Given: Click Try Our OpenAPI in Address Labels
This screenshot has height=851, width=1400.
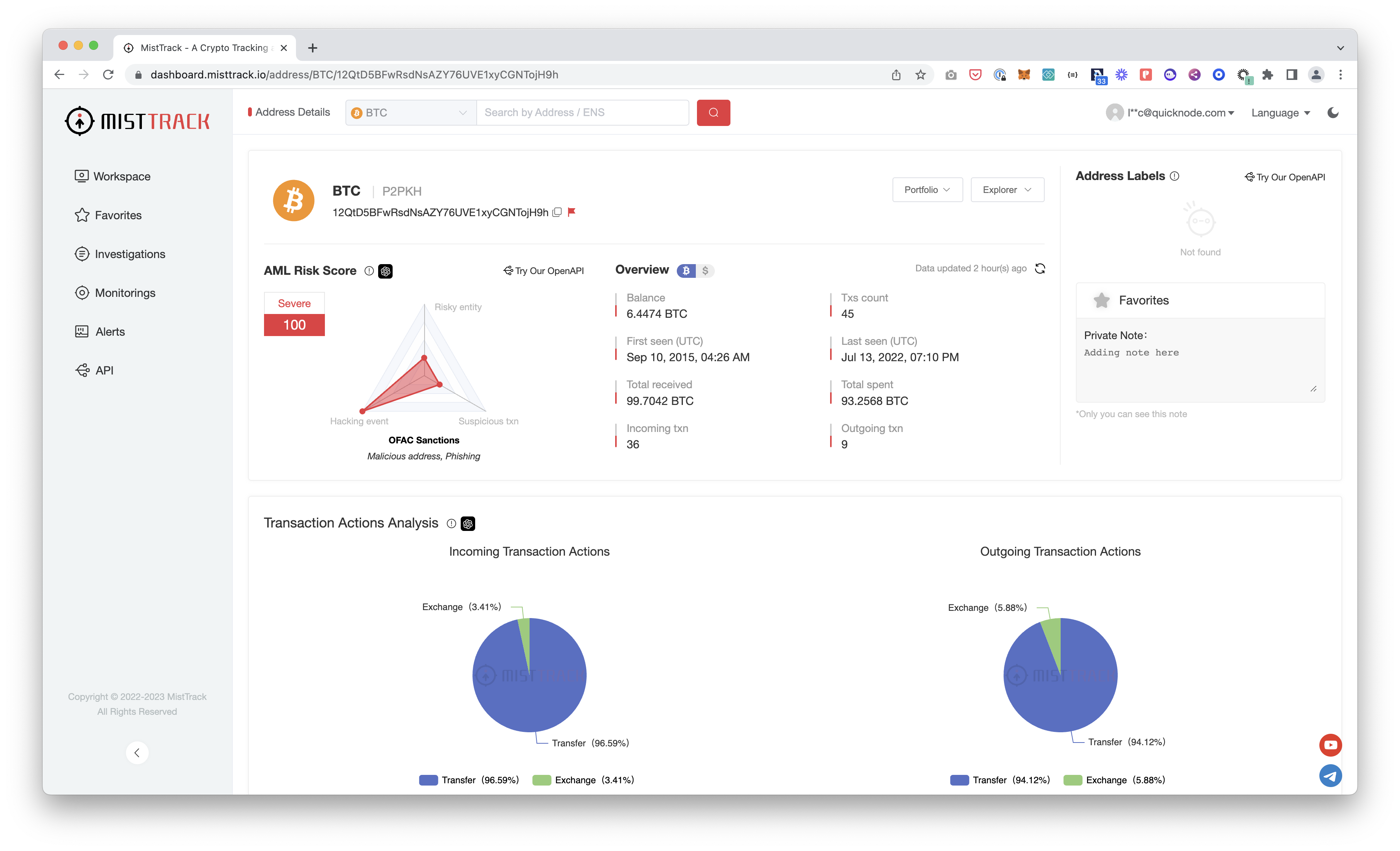Looking at the screenshot, I should pyautogui.click(x=1285, y=177).
